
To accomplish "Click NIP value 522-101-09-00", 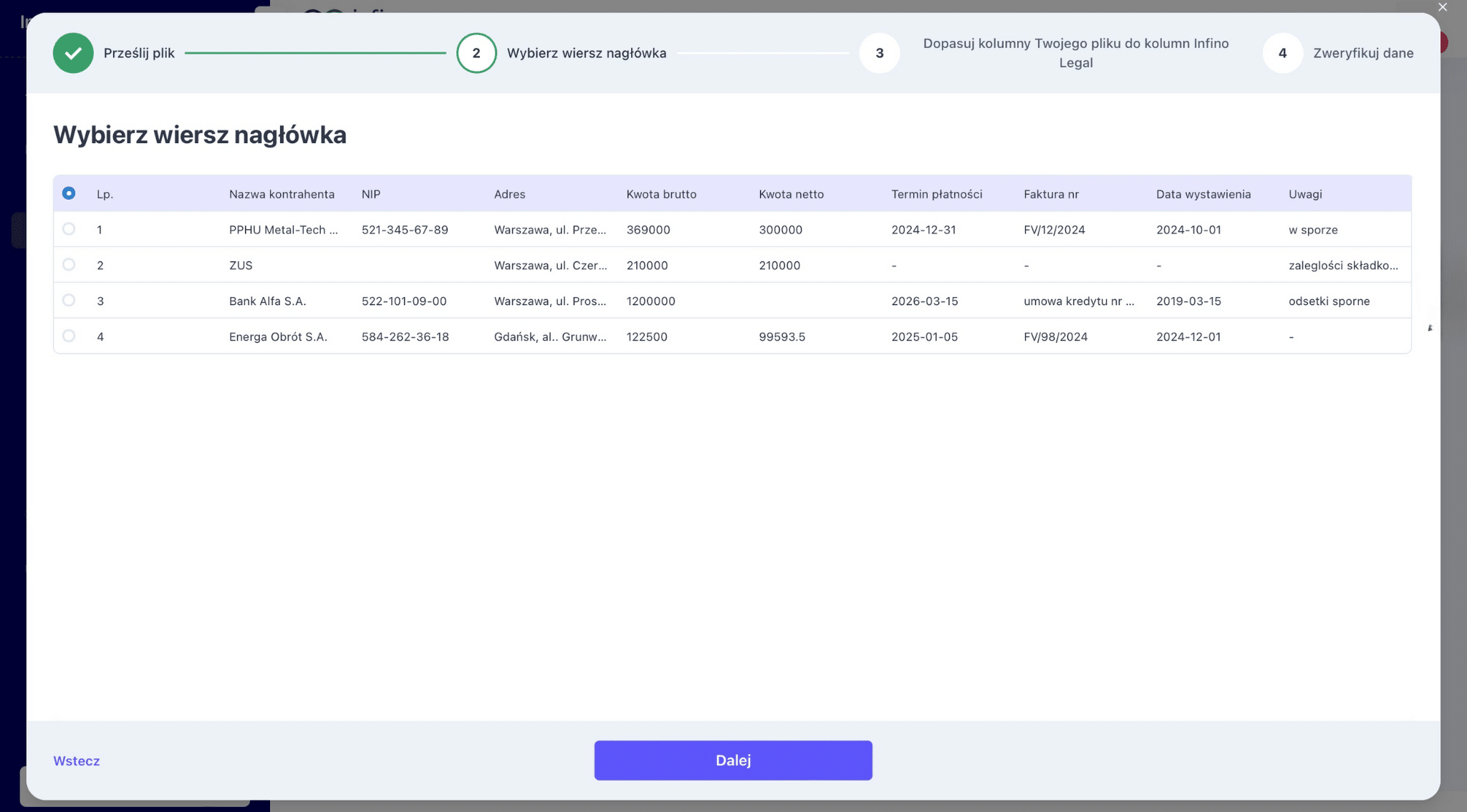I will click(x=404, y=301).
